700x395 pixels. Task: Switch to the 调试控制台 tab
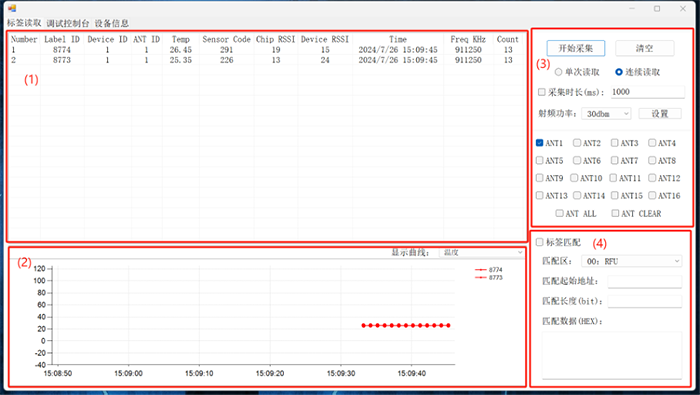68,23
